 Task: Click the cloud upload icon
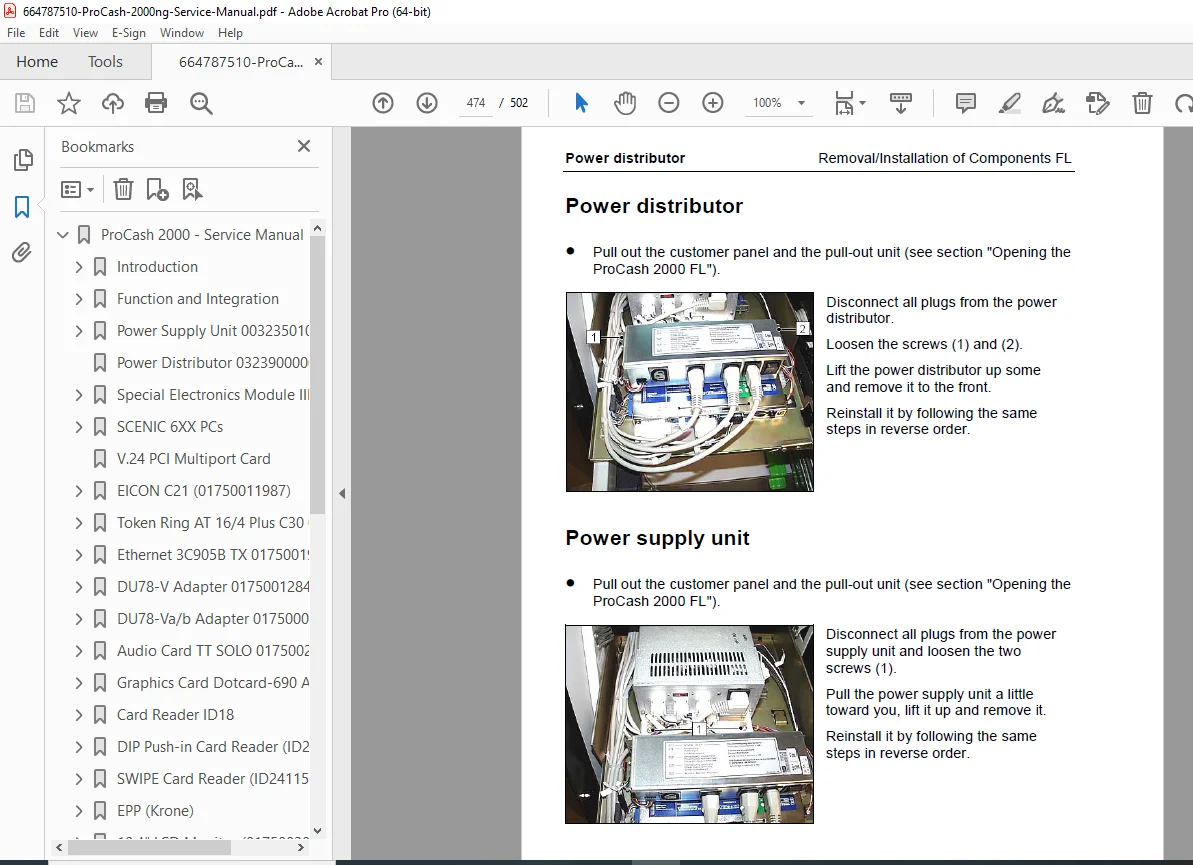tap(113, 103)
